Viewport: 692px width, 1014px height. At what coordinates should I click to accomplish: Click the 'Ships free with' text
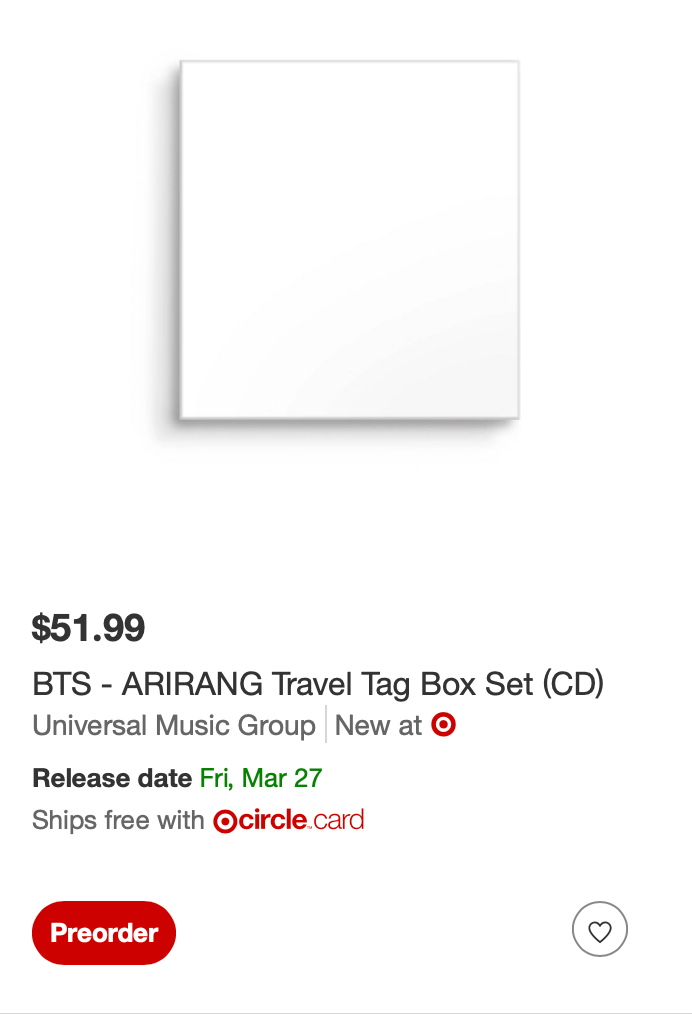[x=118, y=821]
